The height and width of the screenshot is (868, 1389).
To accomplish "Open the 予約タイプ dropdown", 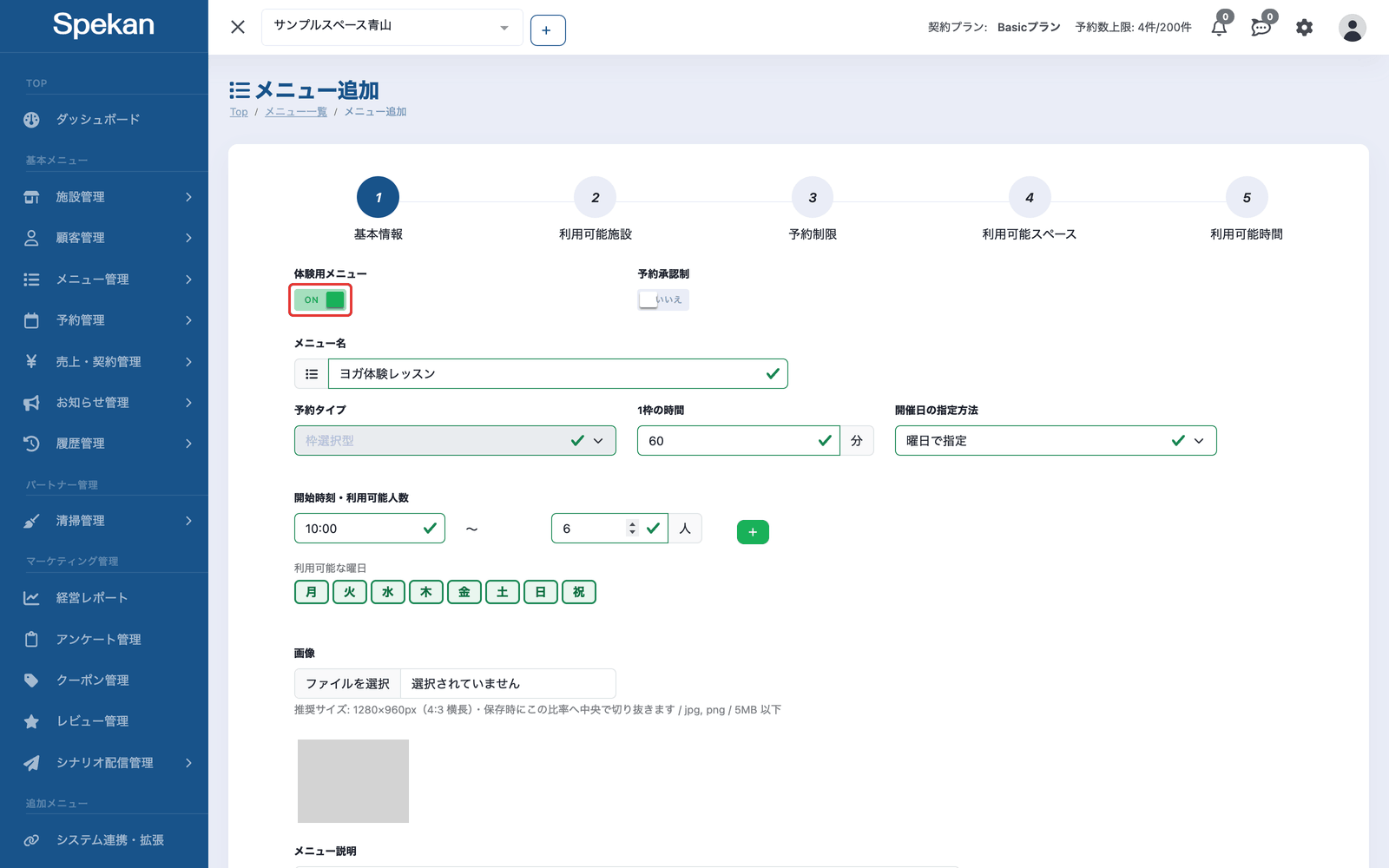I will tap(455, 441).
